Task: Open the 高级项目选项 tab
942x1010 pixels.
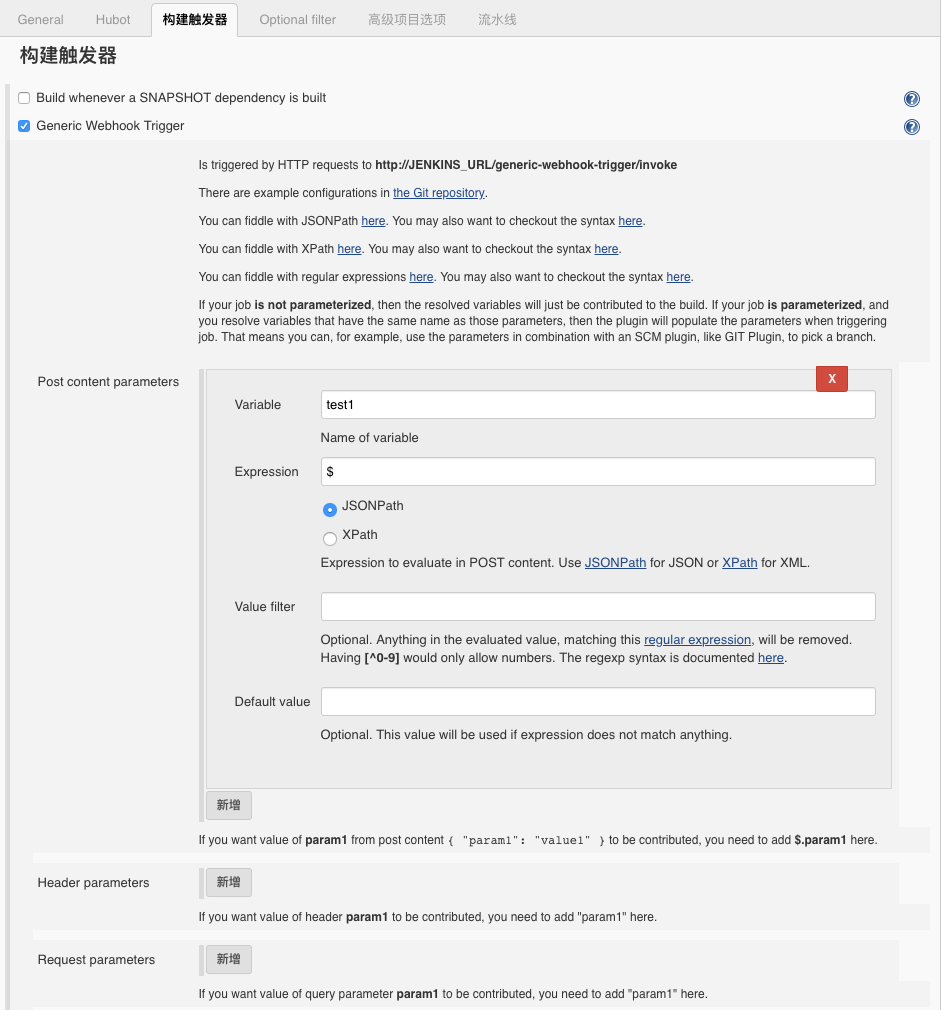Action: [406, 19]
